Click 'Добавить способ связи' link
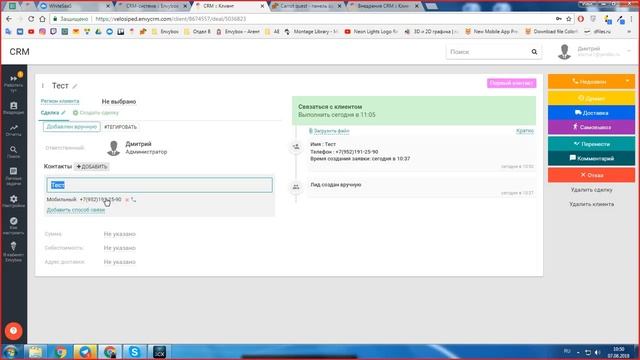The height and width of the screenshot is (360, 640). pyautogui.click(x=76, y=210)
